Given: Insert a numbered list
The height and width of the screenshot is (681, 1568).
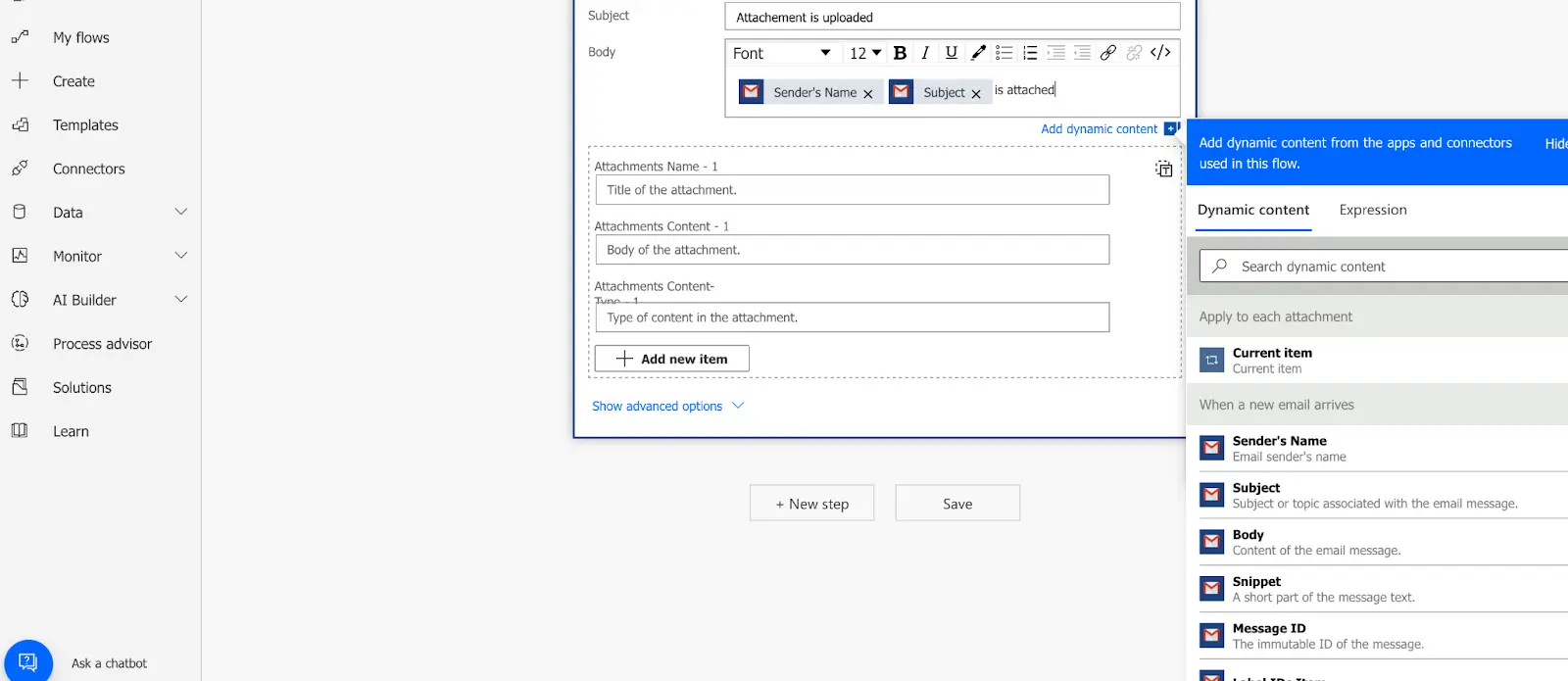Looking at the screenshot, I should (1030, 53).
